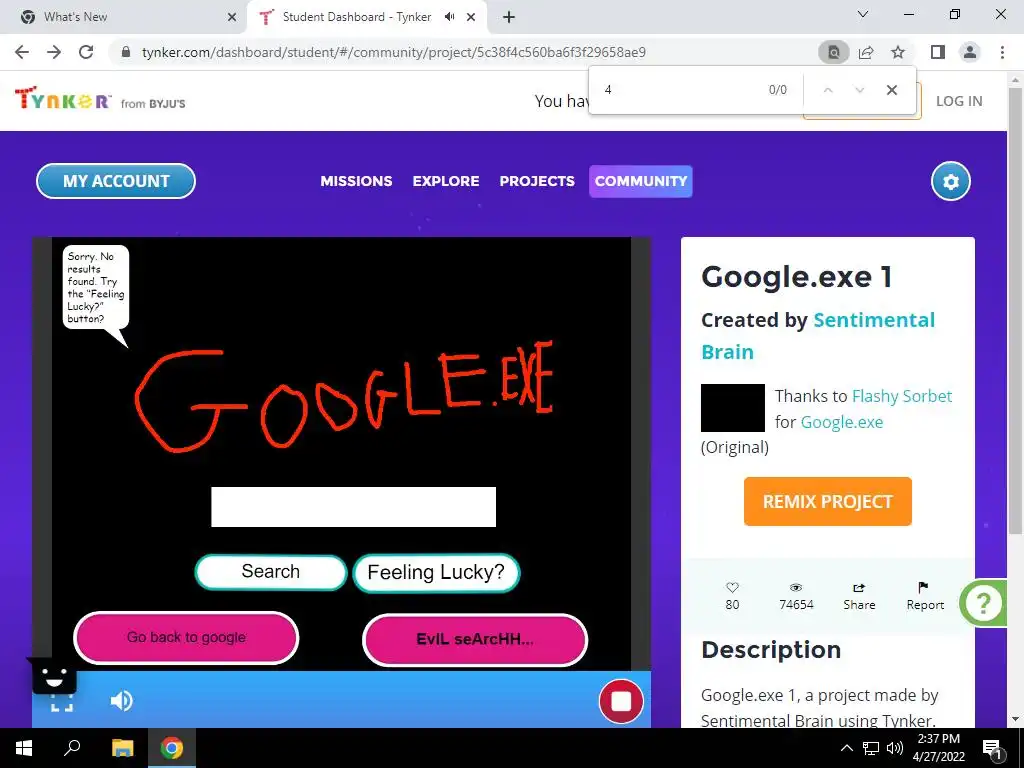Click the eye views icon
The width and height of the screenshot is (1024, 768).
point(795,587)
